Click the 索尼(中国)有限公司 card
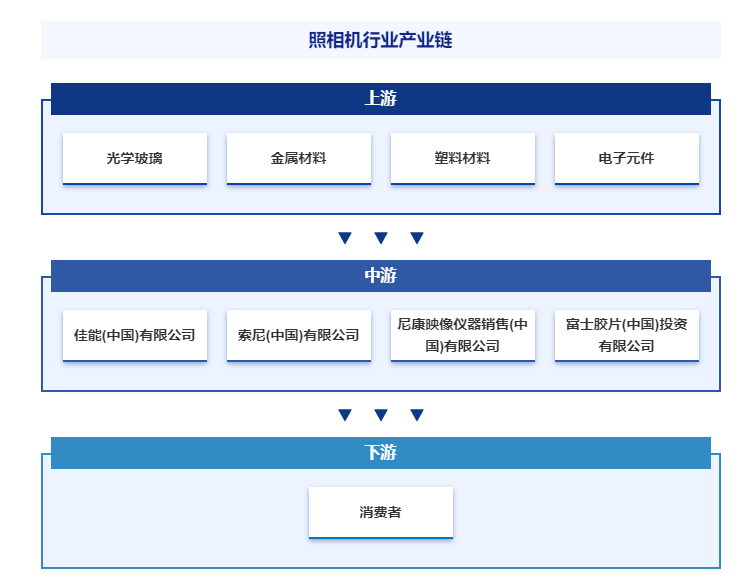This screenshot has width=740, height=581. pyautogui.click(x=299, y=336)
